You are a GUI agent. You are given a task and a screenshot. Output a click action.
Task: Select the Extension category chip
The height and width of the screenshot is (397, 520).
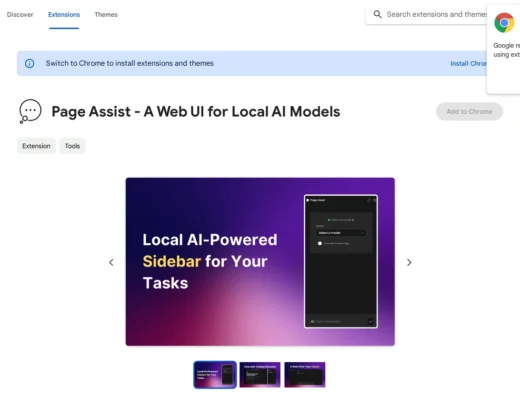coord(36,146)
